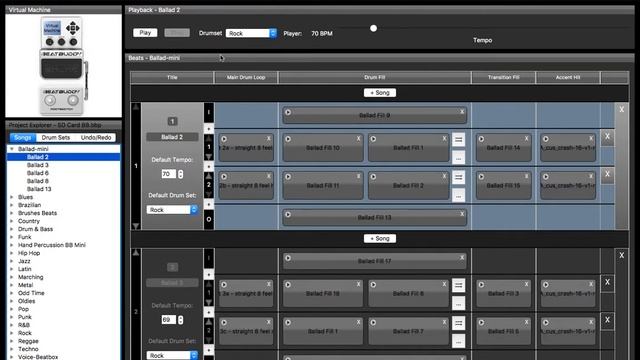Open more options for Ballad 2 part 1 fills
The image size is (640, 360).
pyautogui.click(x=458, y=158)
